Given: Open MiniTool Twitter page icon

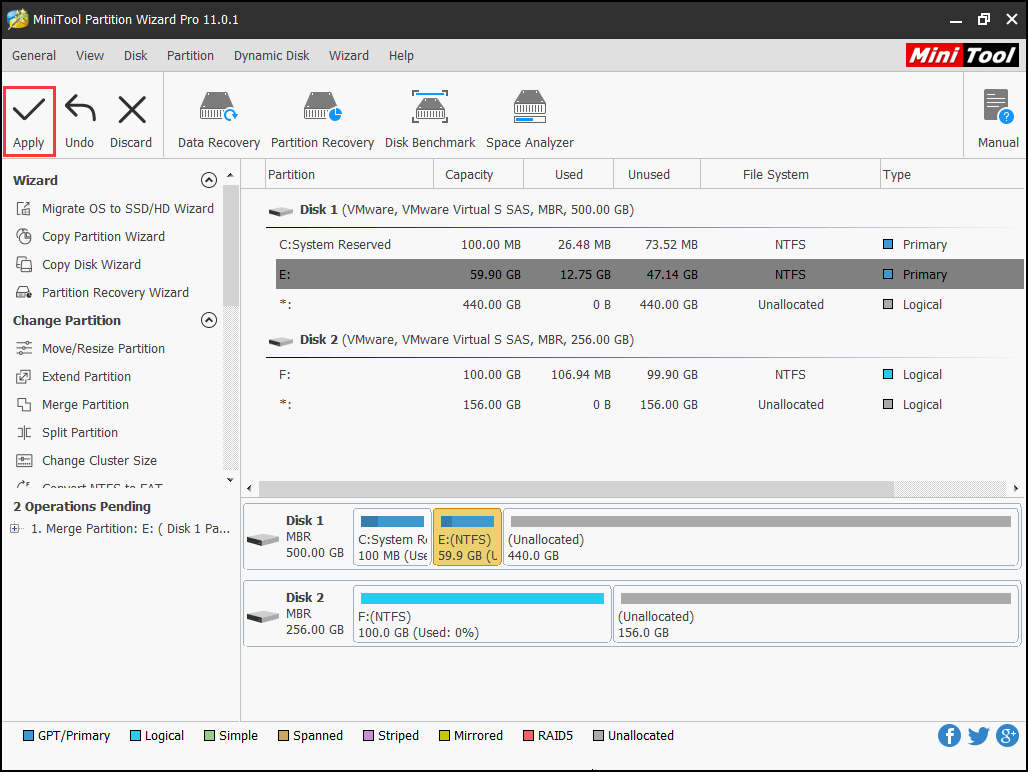Looking at the screenshot, I should pyautogui.click(x=978, y=735).
